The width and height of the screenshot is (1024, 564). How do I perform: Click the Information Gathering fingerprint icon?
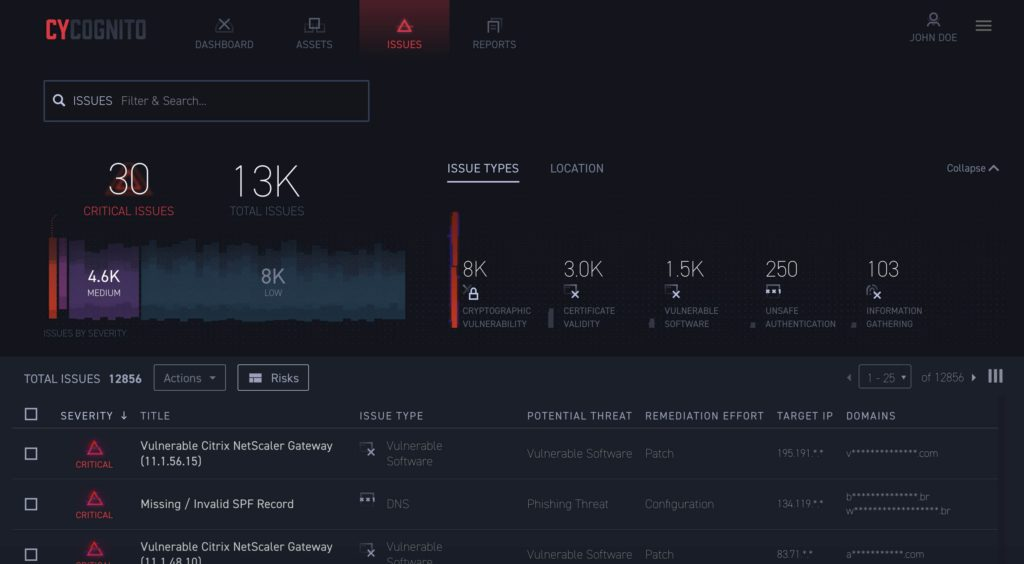pos(874,292)
